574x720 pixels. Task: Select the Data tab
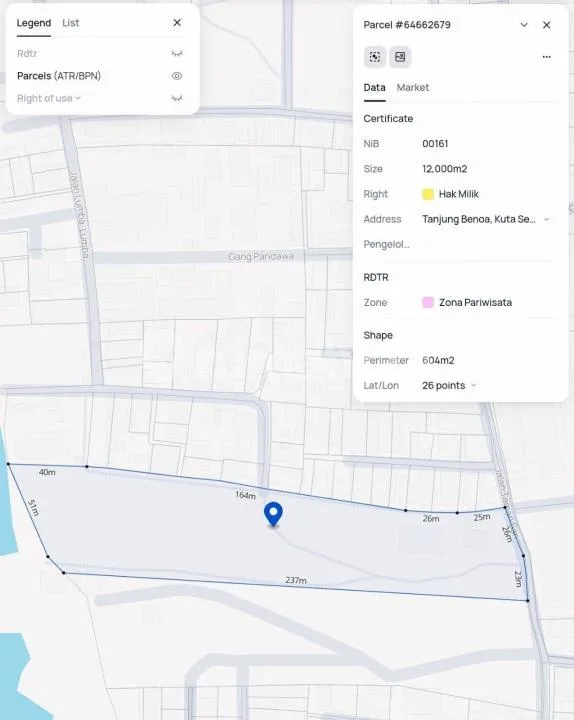(374, 87)
